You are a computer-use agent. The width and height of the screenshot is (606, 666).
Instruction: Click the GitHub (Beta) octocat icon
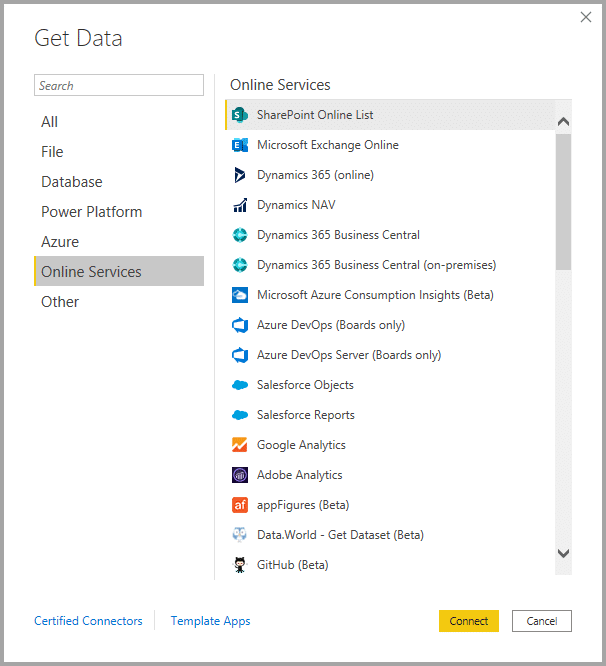240,565
